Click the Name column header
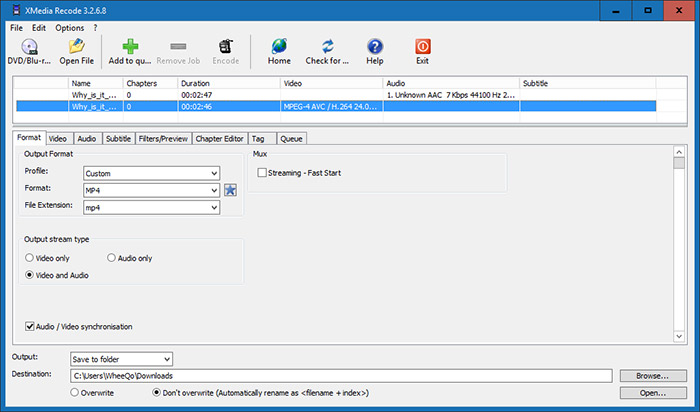Viewport: 700px width, 412px height. pyautogui.click(x=96, y=83)
